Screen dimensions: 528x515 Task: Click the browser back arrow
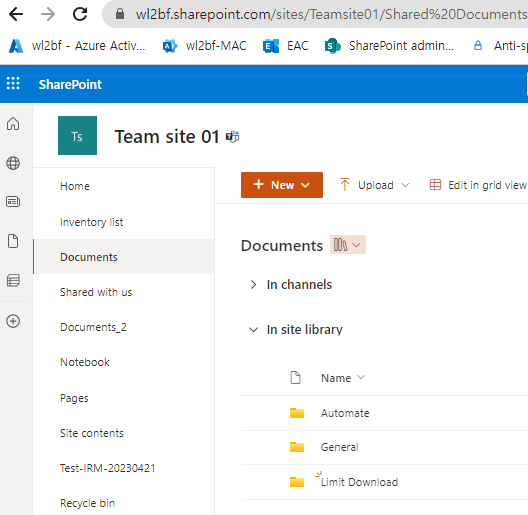[15, 14]
